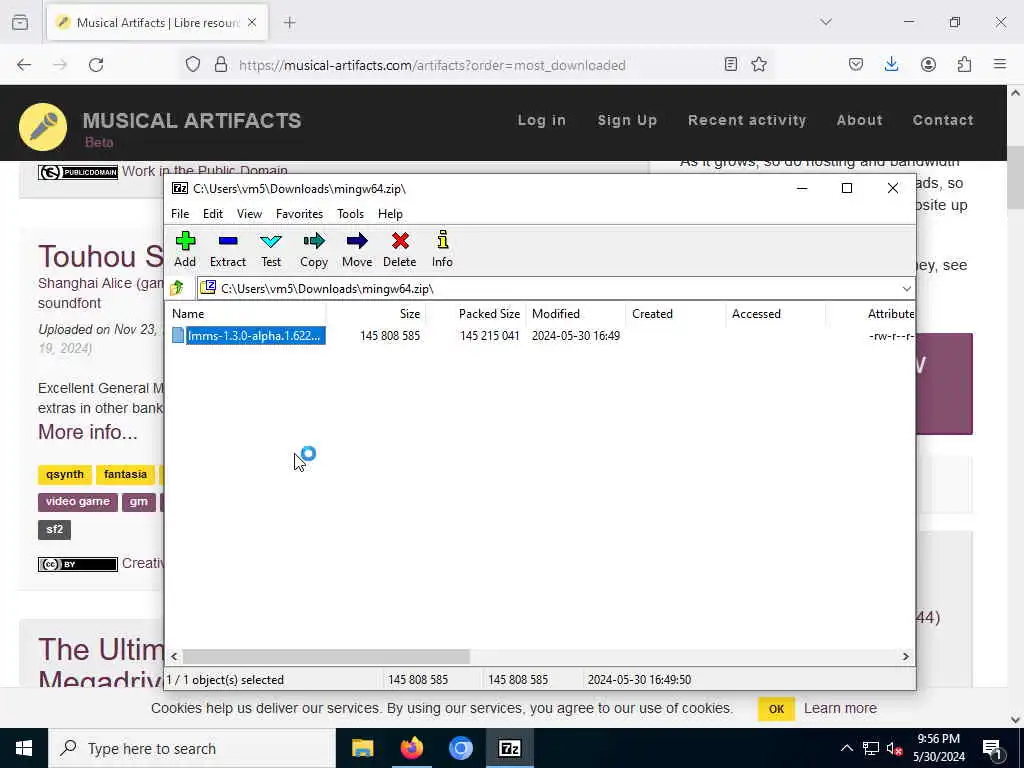
Task: Select the qsynth tag
Action: pos(65,474)
